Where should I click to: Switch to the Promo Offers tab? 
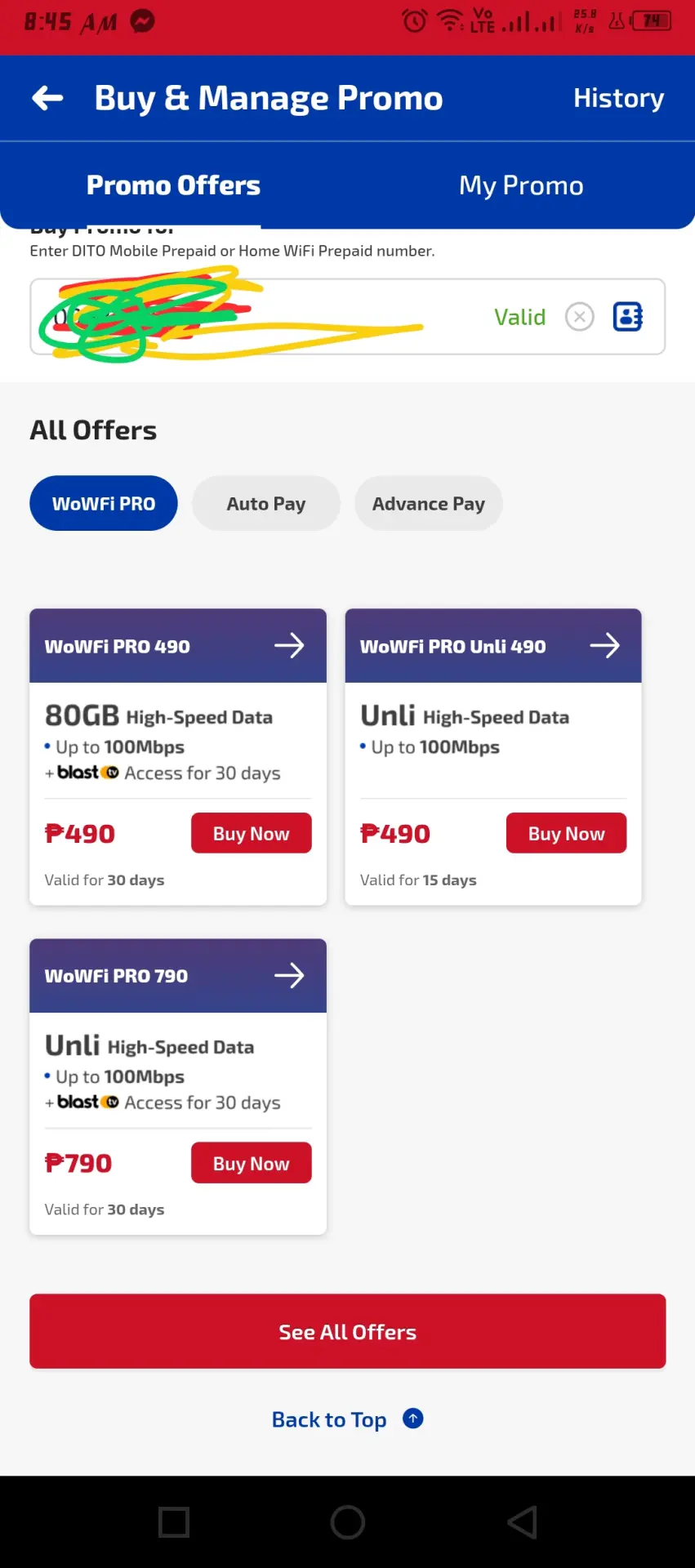pos(173,185)
